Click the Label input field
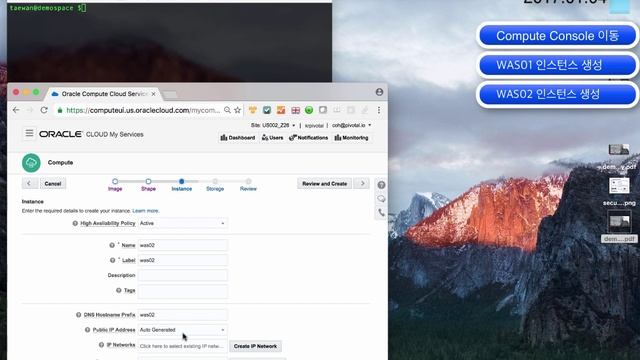The width and height of the screenshot is (640, 360). point(182,260)
